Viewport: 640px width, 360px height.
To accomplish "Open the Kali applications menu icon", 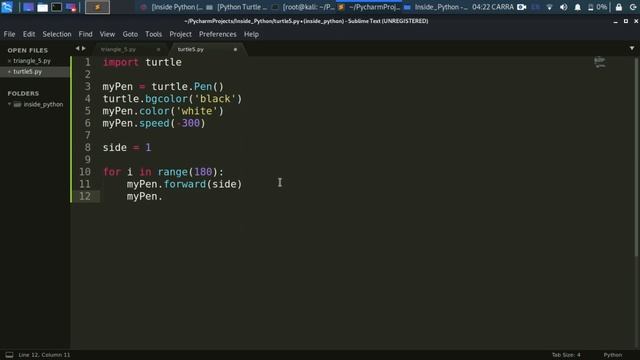I will pos(7,7).
